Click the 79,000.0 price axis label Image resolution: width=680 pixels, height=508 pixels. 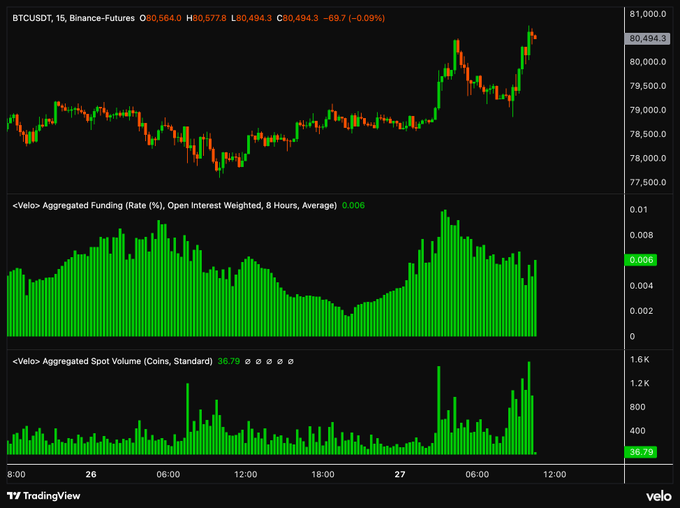click(x=648, y=110)
